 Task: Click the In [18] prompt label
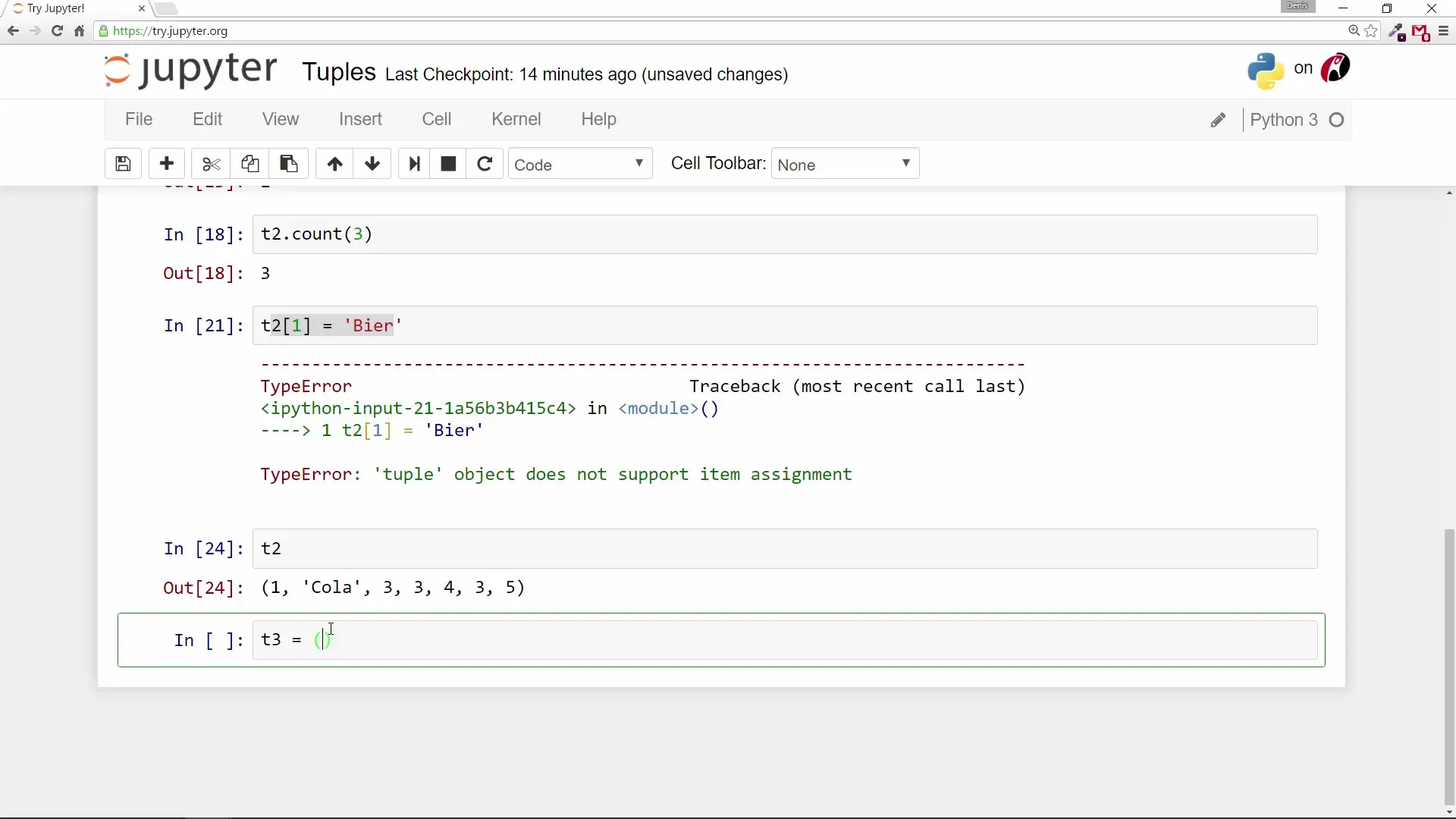click(203, 235)
